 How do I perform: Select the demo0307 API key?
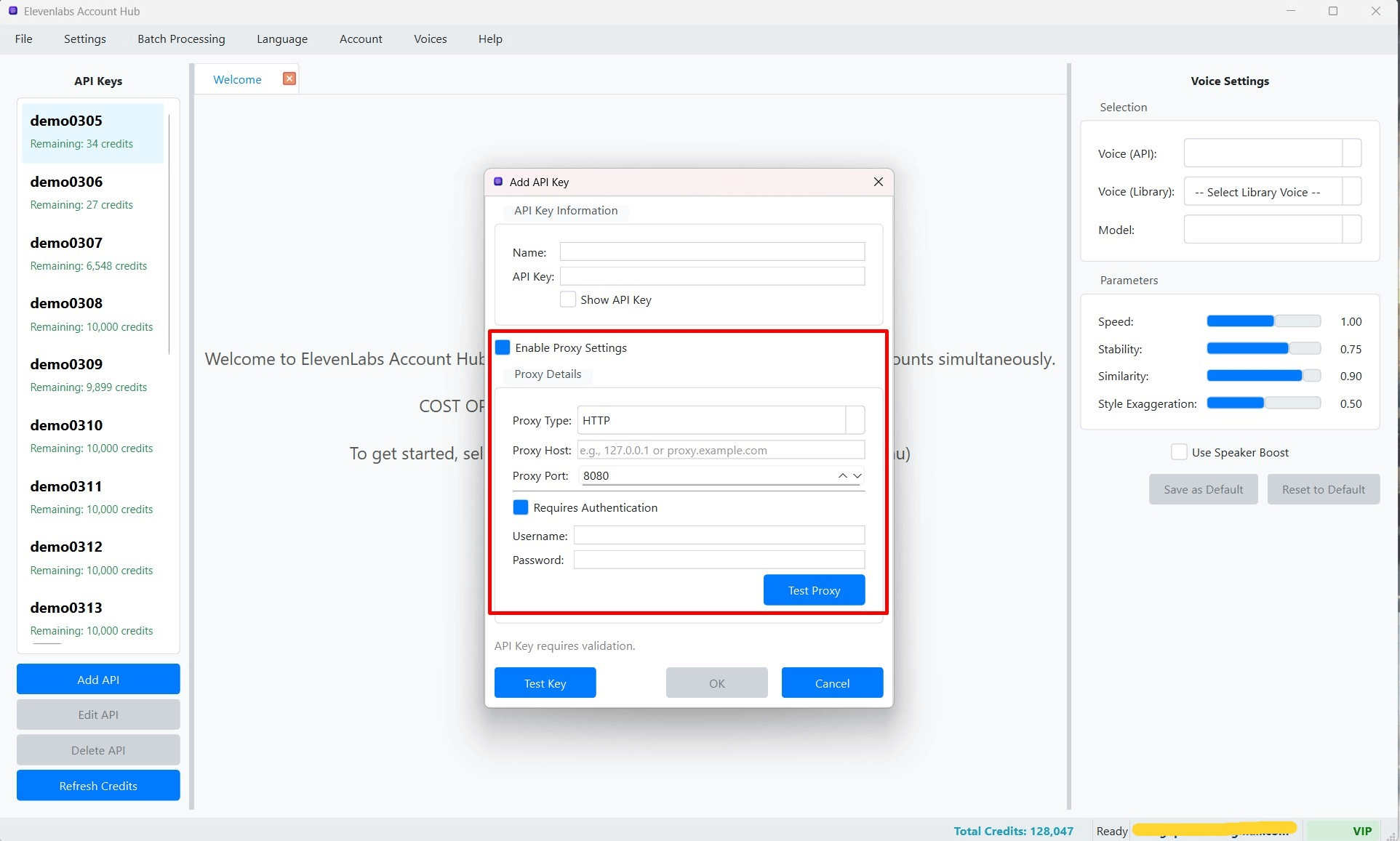pos(92,254)
